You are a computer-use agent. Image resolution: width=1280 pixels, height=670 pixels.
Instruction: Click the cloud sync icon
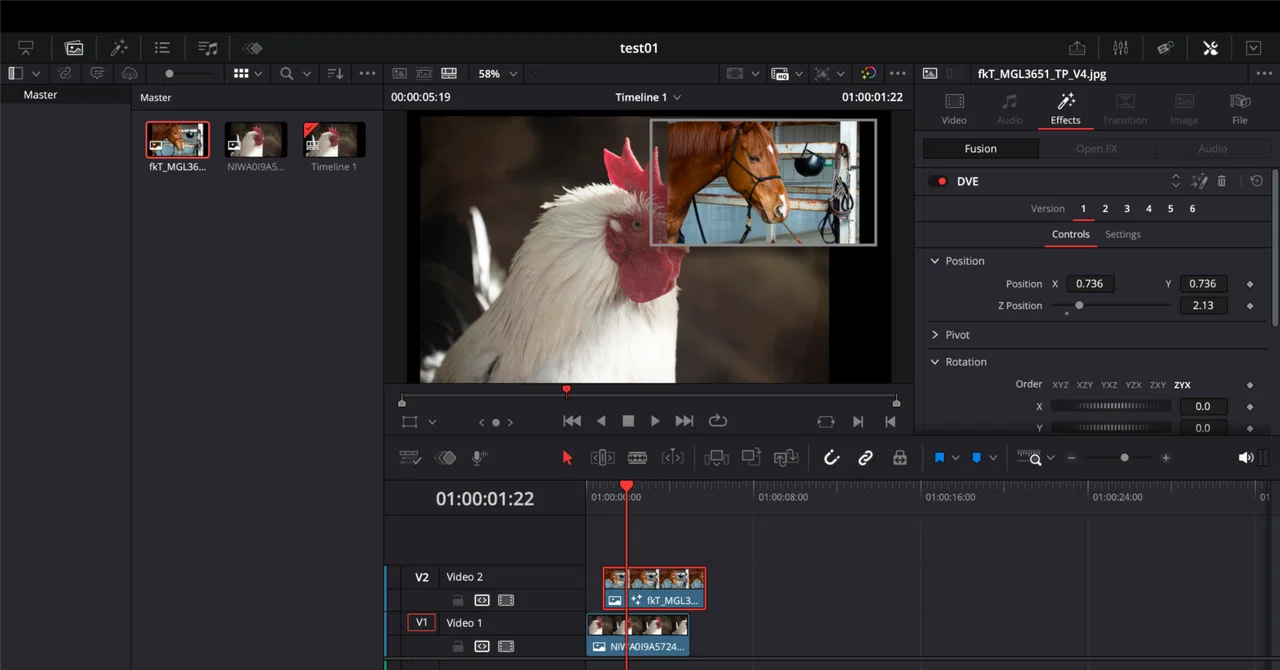[x=130, y=74]
